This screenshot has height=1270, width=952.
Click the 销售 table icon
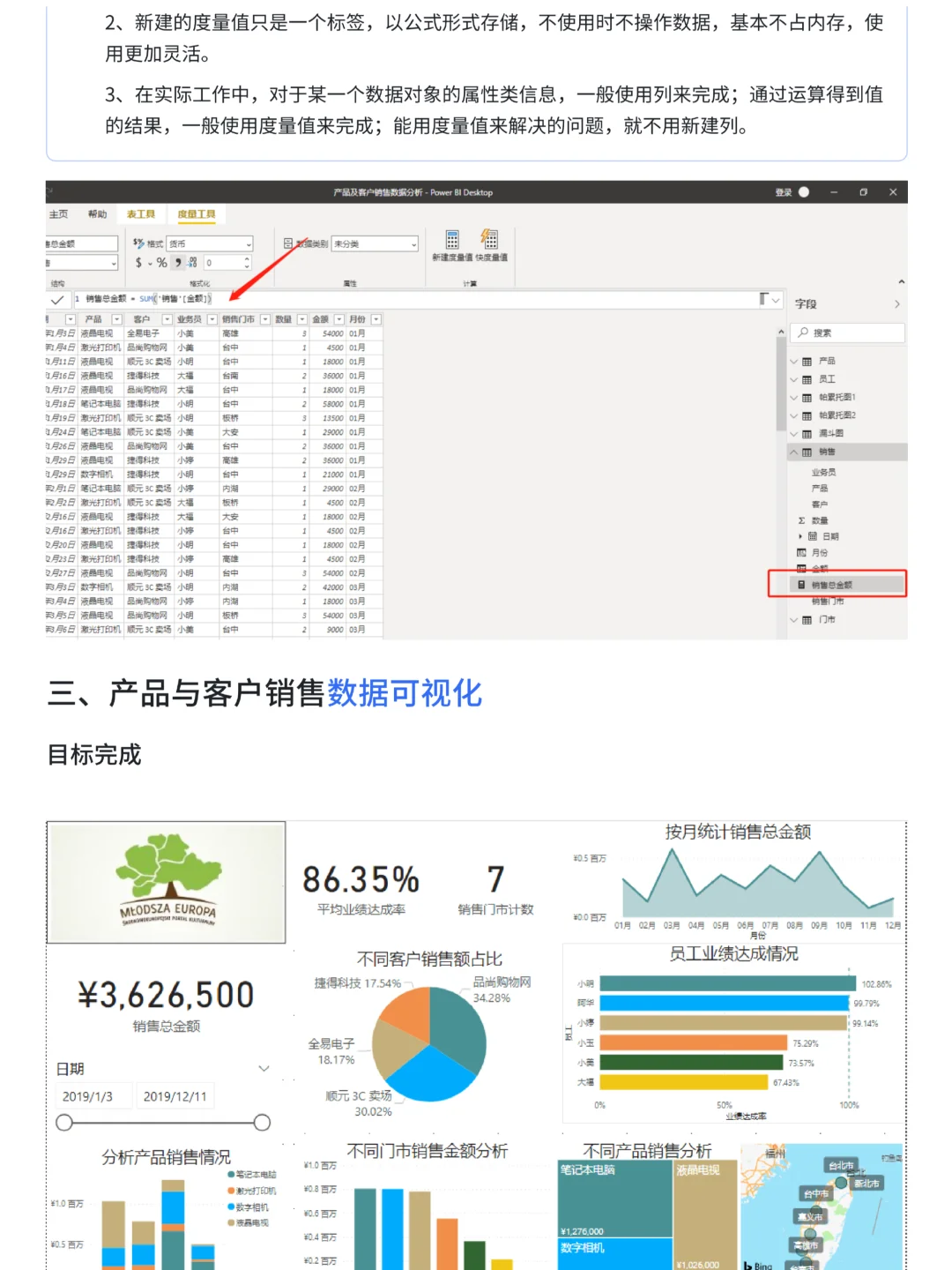(807, 452)
